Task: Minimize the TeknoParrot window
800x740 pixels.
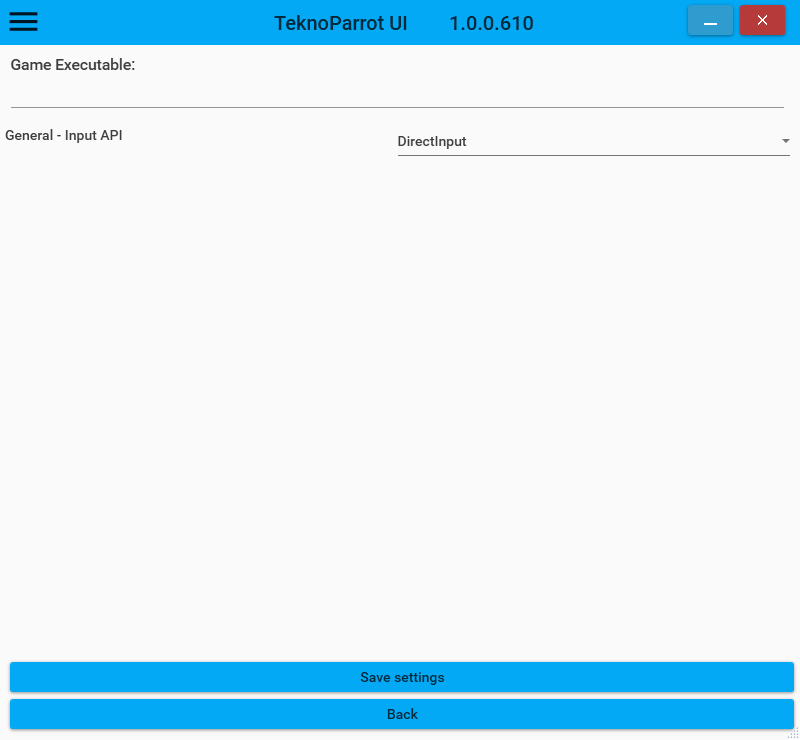Action: click(x=710, y=20)
